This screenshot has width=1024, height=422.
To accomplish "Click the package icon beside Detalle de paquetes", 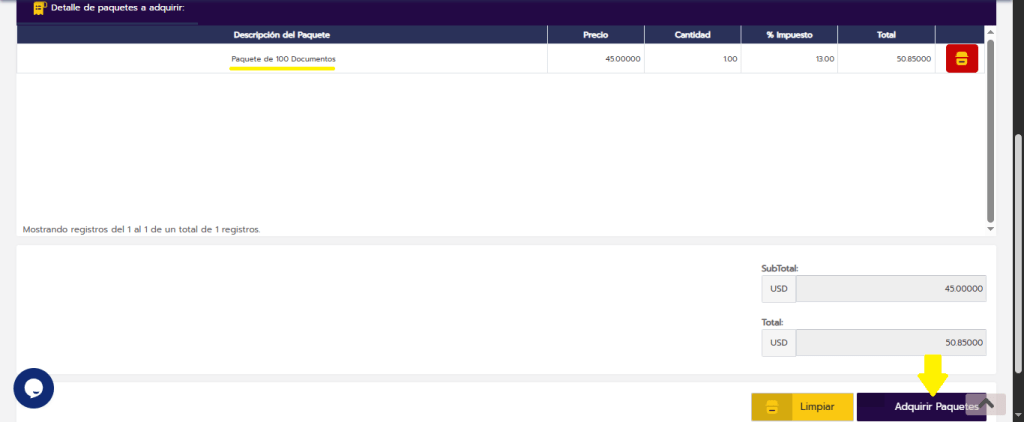I will coord(39,8).
